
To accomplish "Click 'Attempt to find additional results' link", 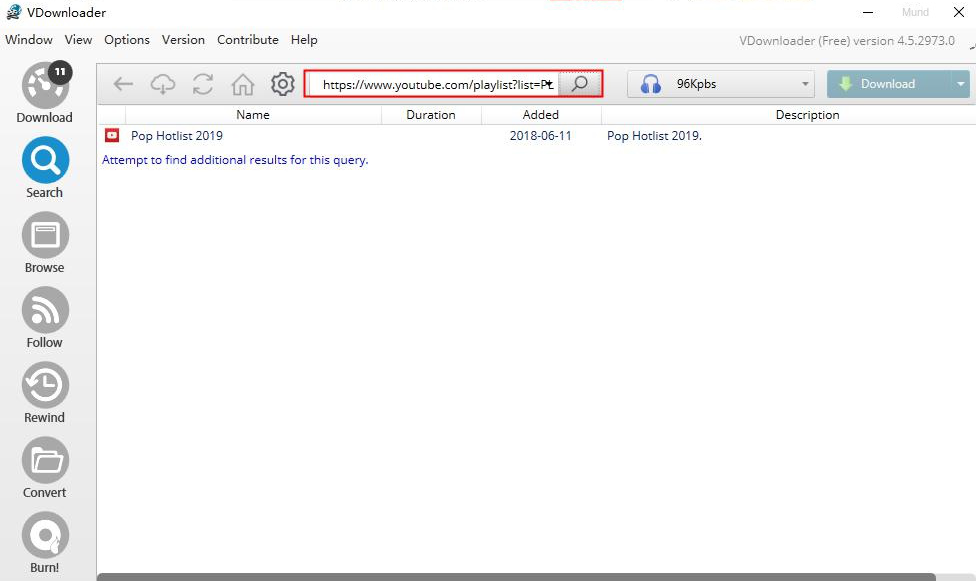I will pos(235,160).
